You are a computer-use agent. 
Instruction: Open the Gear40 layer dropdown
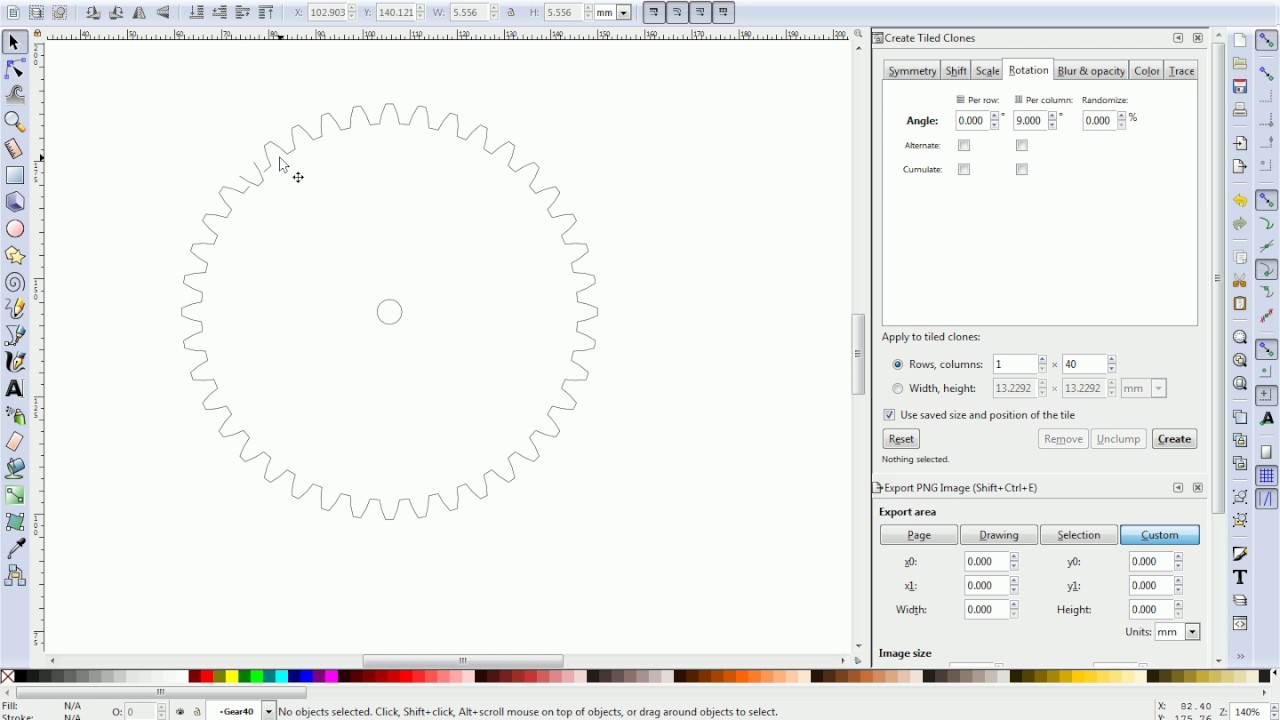click(268, 711)
